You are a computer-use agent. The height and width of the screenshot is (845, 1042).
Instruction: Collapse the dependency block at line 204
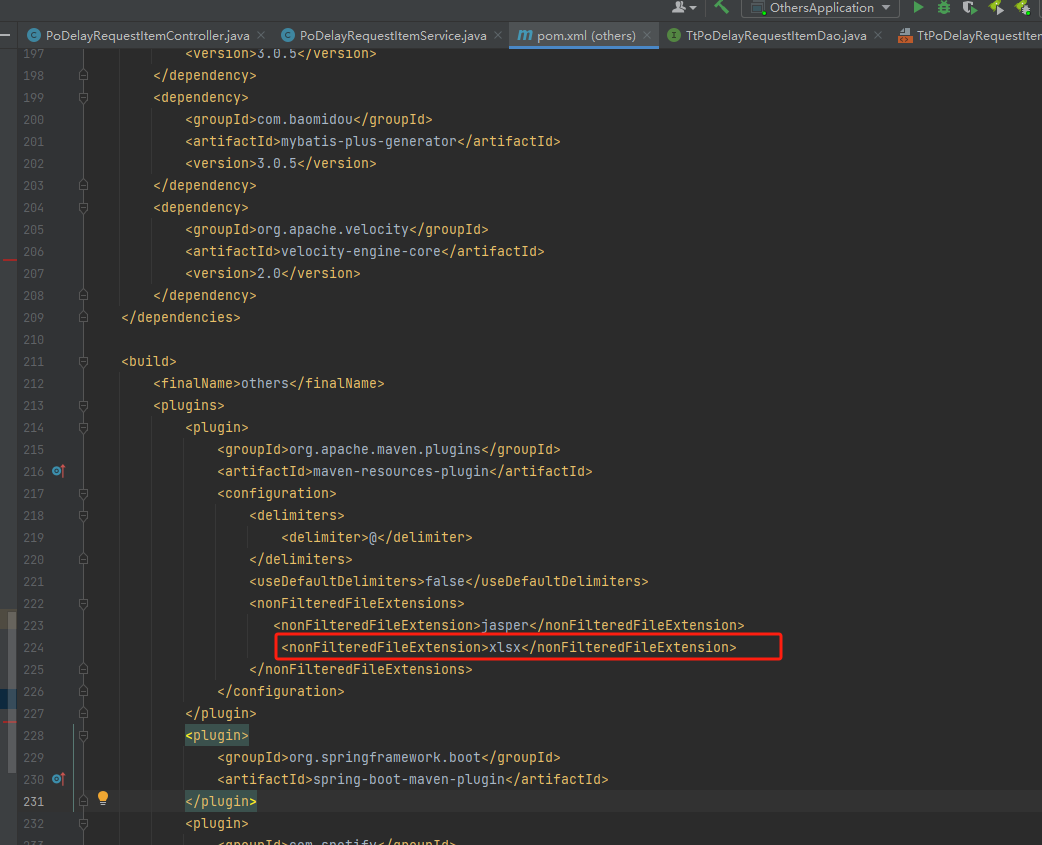tap(83, 208)
